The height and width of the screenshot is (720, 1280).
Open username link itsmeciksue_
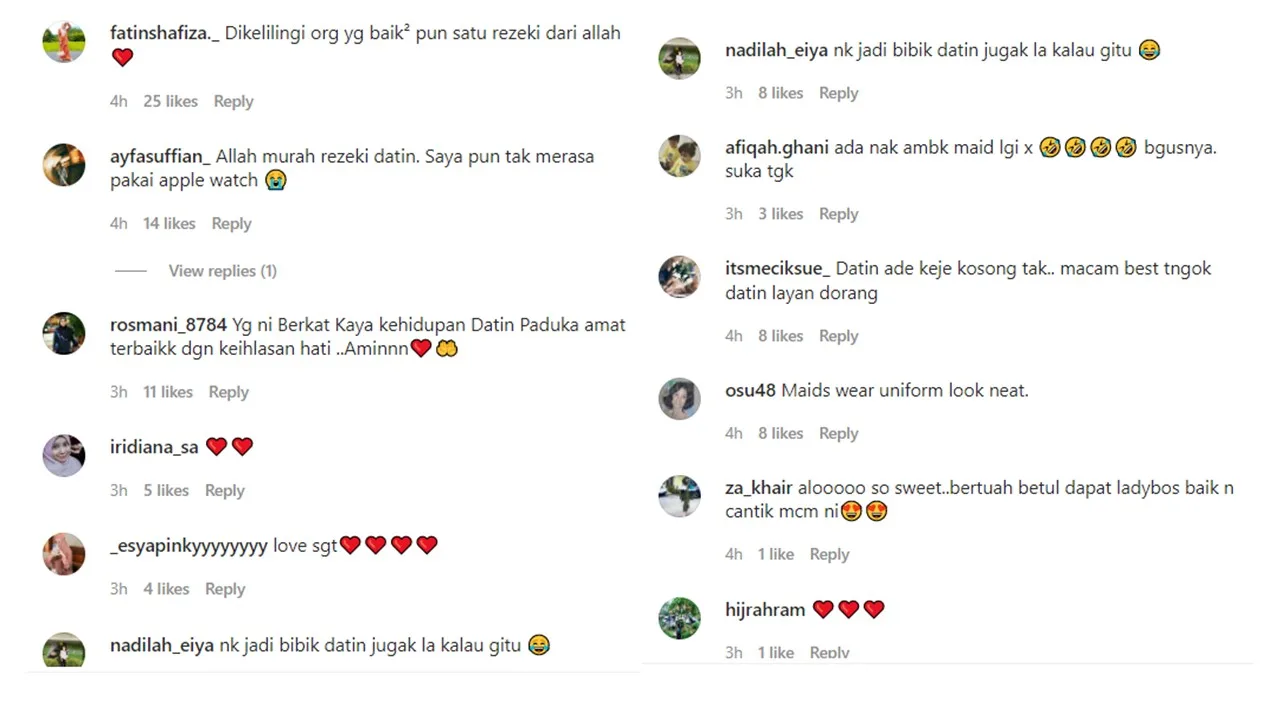778,268
